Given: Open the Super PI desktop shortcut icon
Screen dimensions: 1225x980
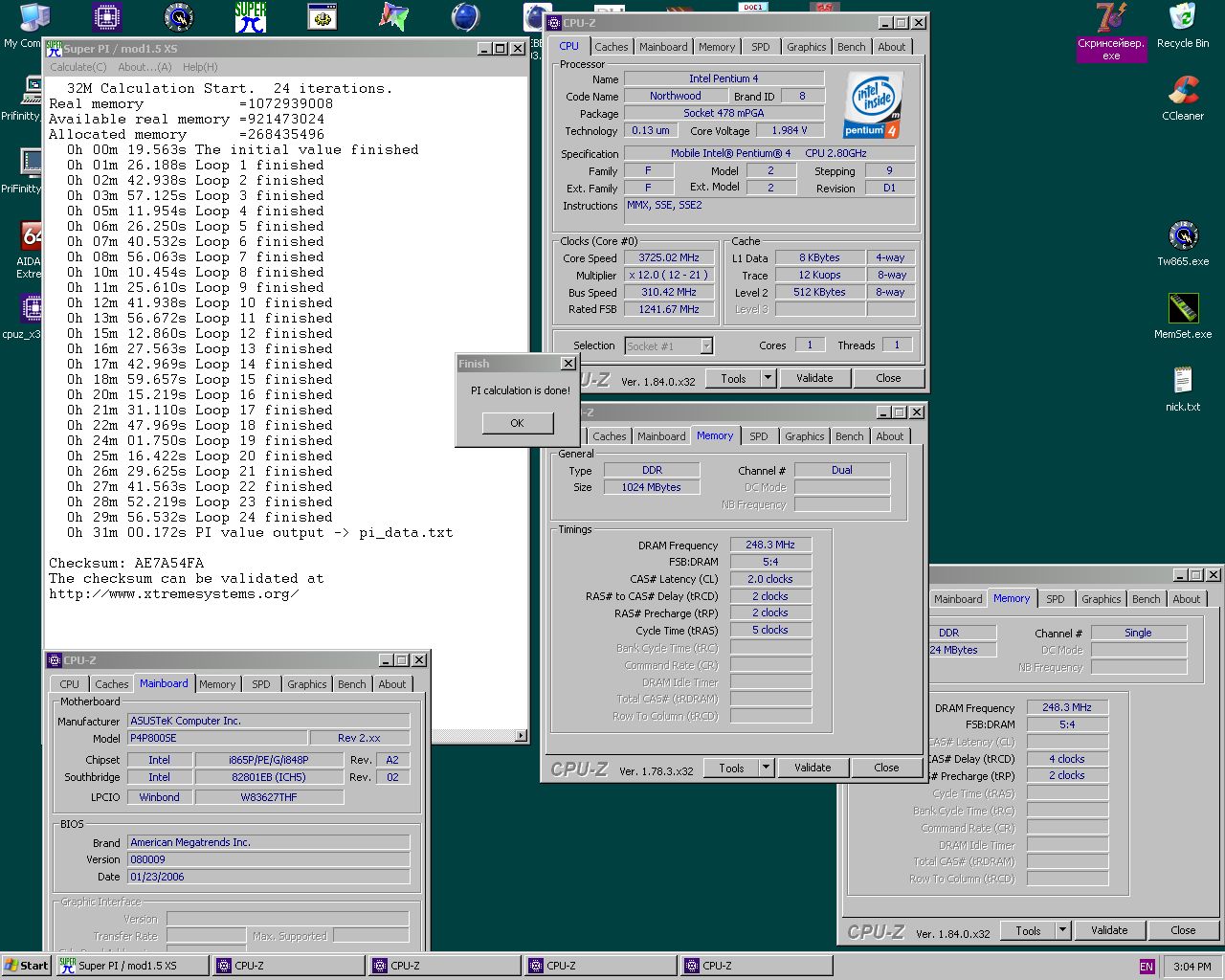Looking at the screenshot, I should click(251, 16).
